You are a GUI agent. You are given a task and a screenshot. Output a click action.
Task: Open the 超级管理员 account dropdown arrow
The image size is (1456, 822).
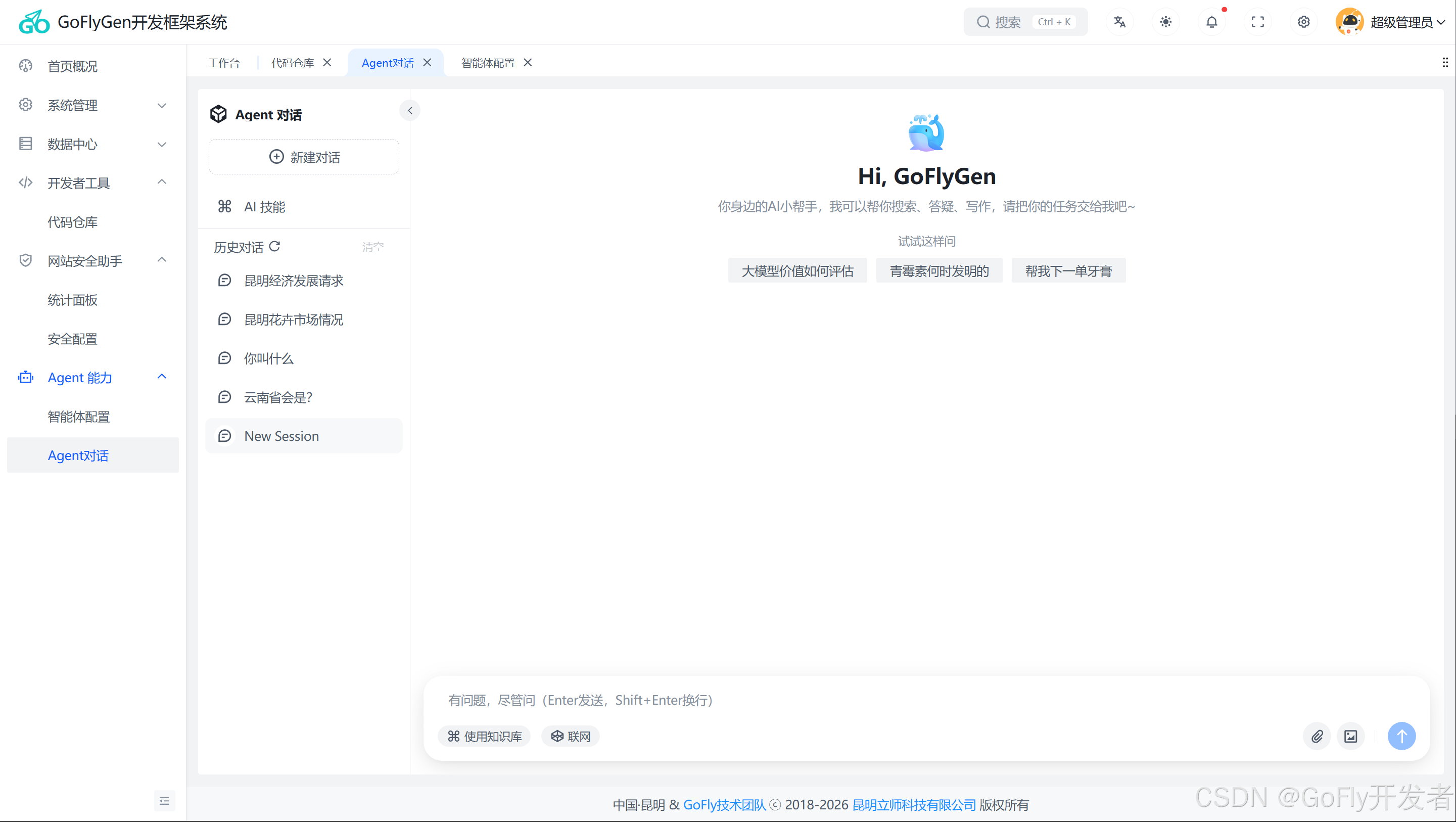[1441, 23]
